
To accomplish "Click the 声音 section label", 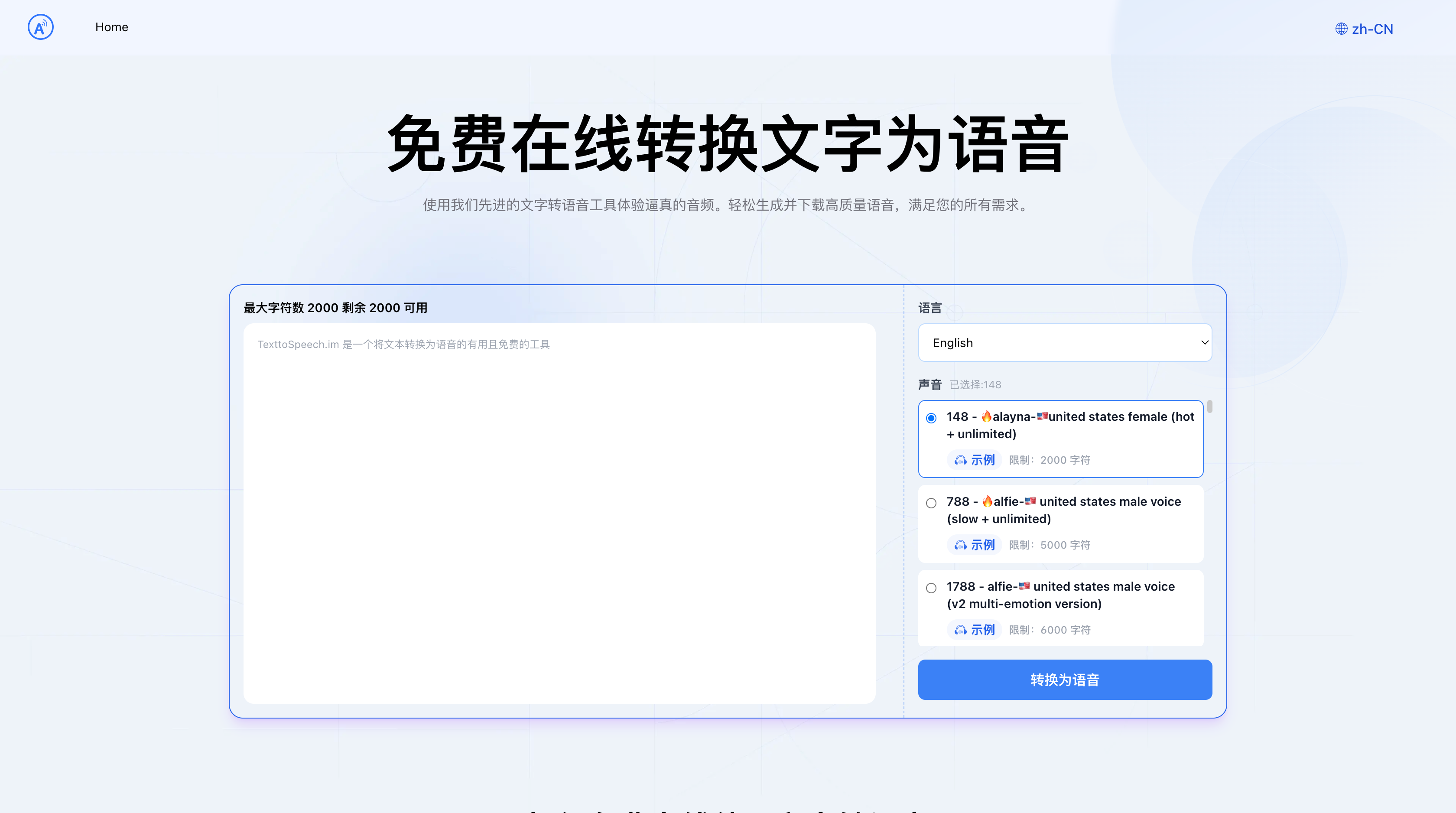I will (930, 384).
